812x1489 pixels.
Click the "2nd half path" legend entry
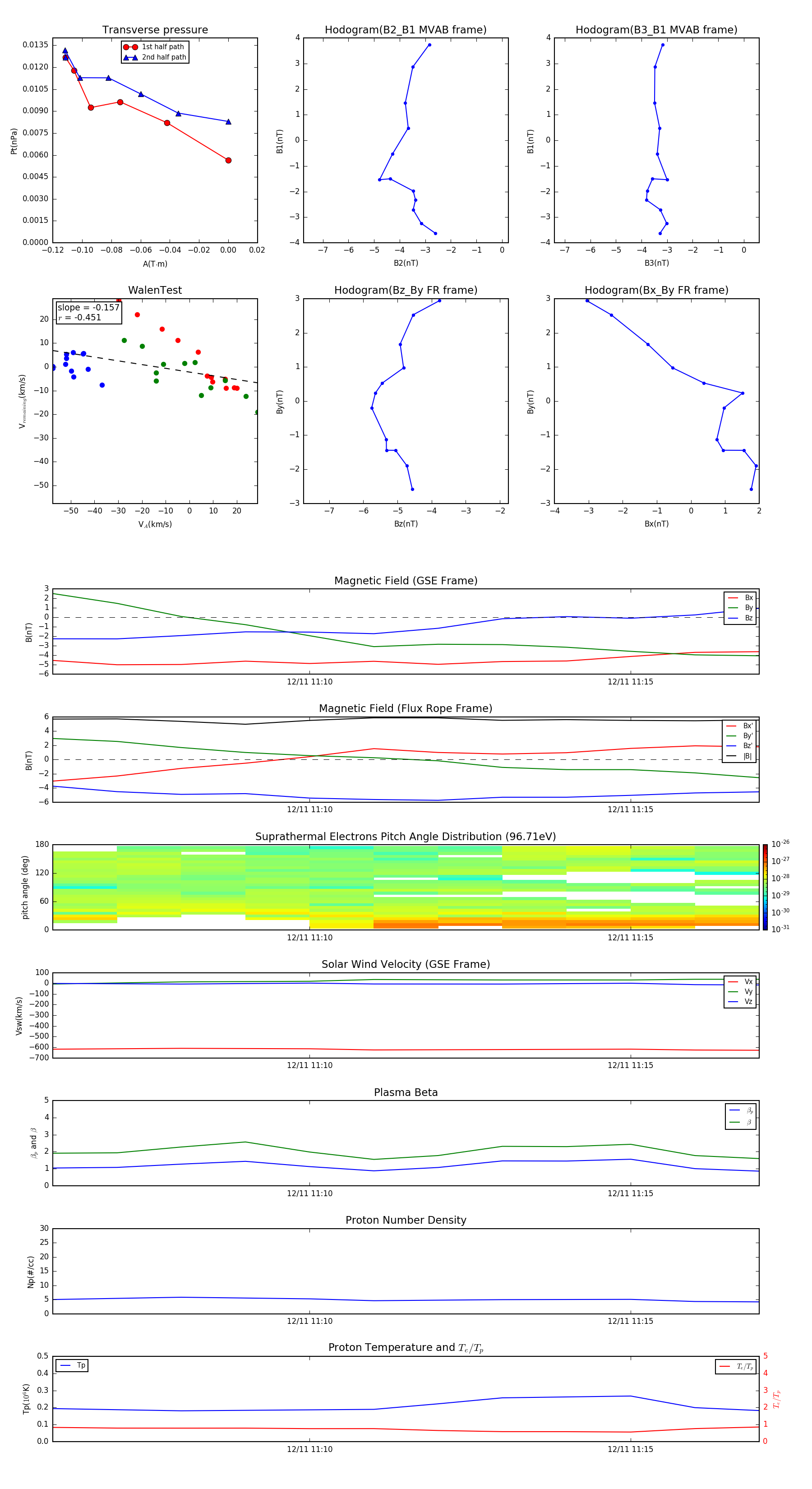point(156,57)
